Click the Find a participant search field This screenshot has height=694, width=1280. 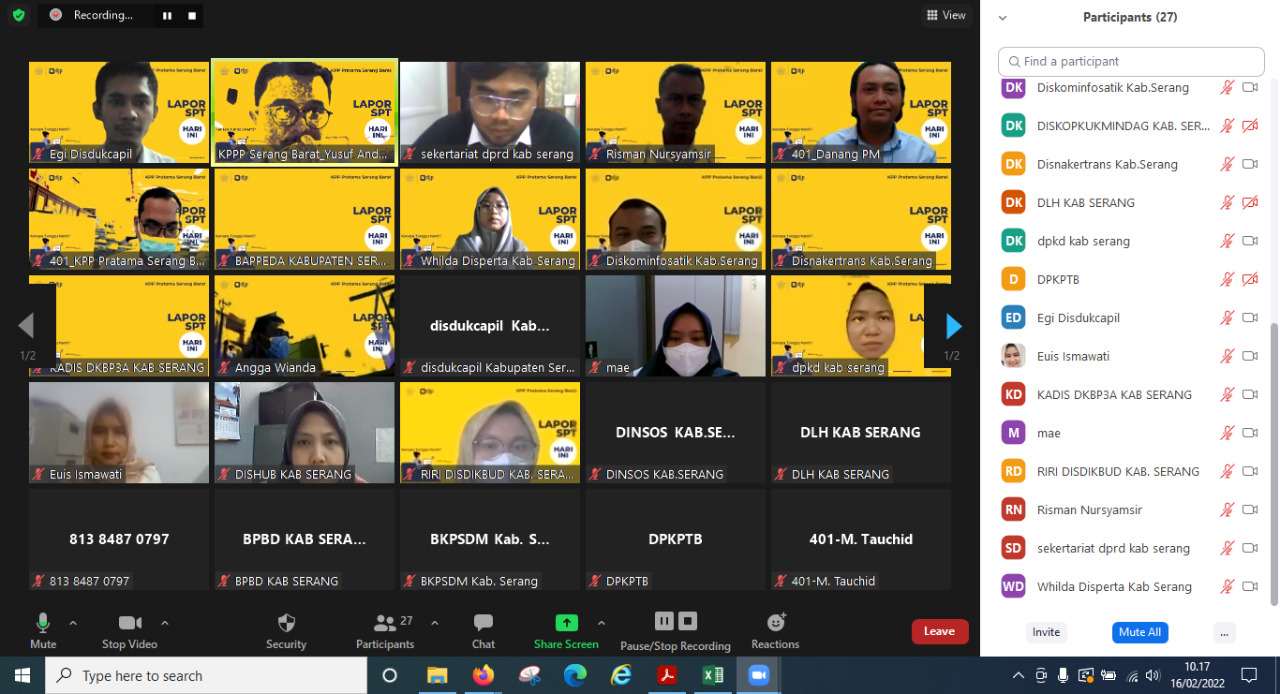point(1131,61)
